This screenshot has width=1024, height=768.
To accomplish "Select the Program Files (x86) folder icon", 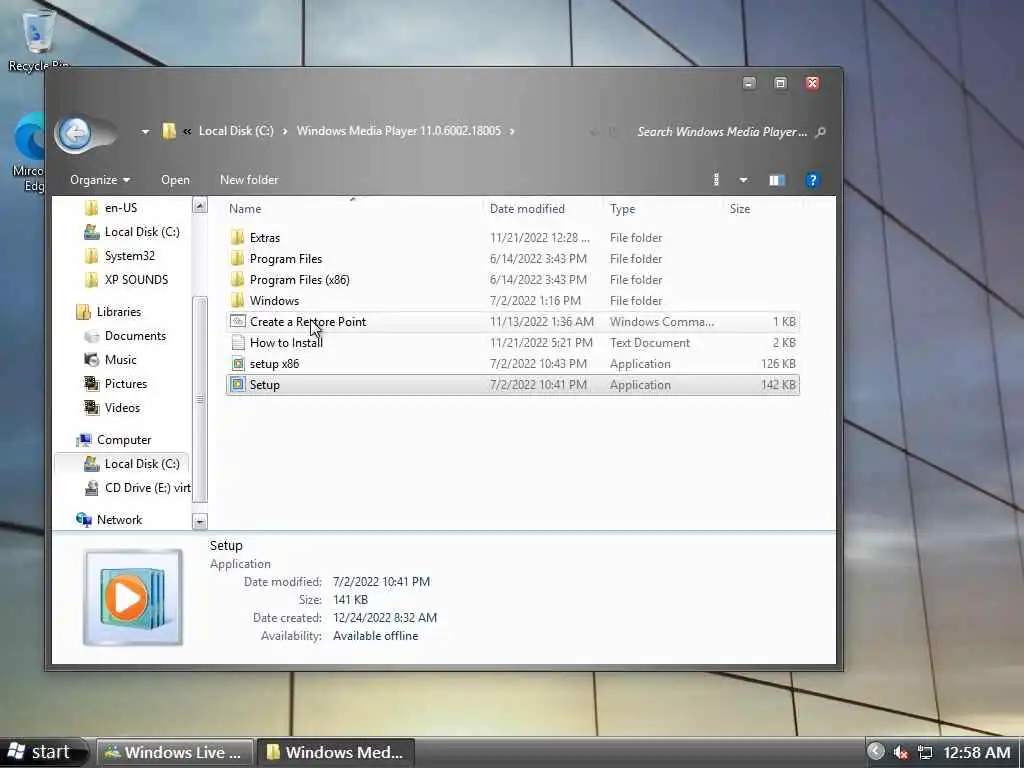I will click(238, 279).
